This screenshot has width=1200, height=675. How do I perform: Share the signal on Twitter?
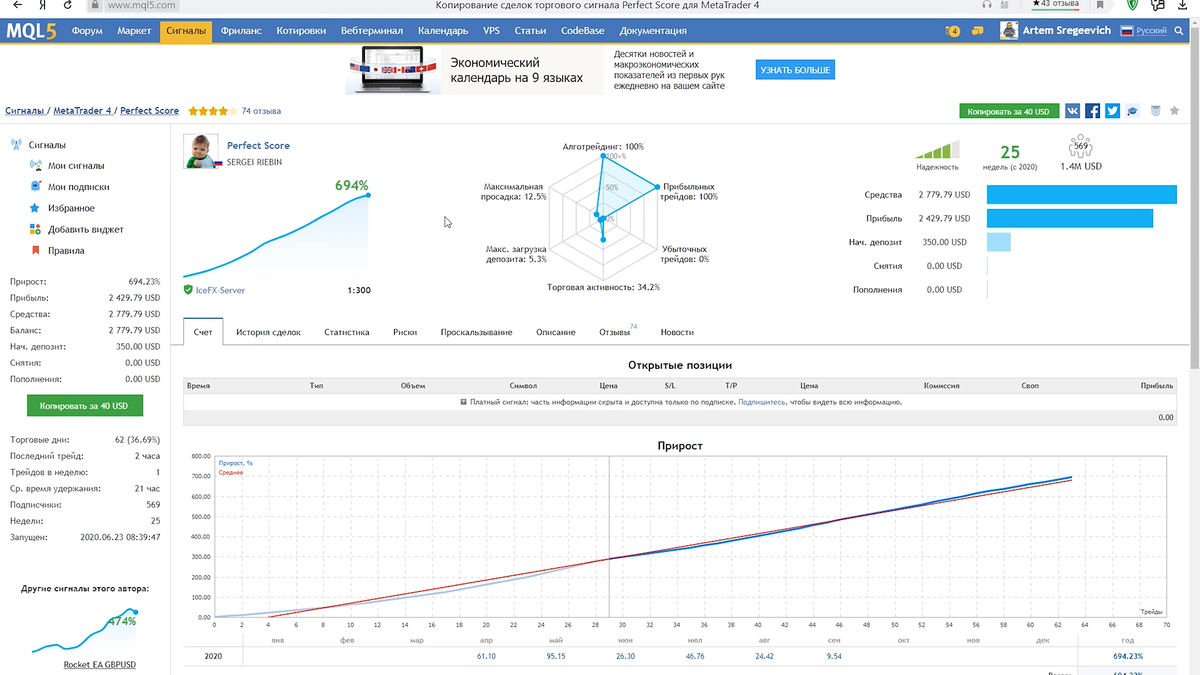pyautogui.click(x=1113, y=111)
